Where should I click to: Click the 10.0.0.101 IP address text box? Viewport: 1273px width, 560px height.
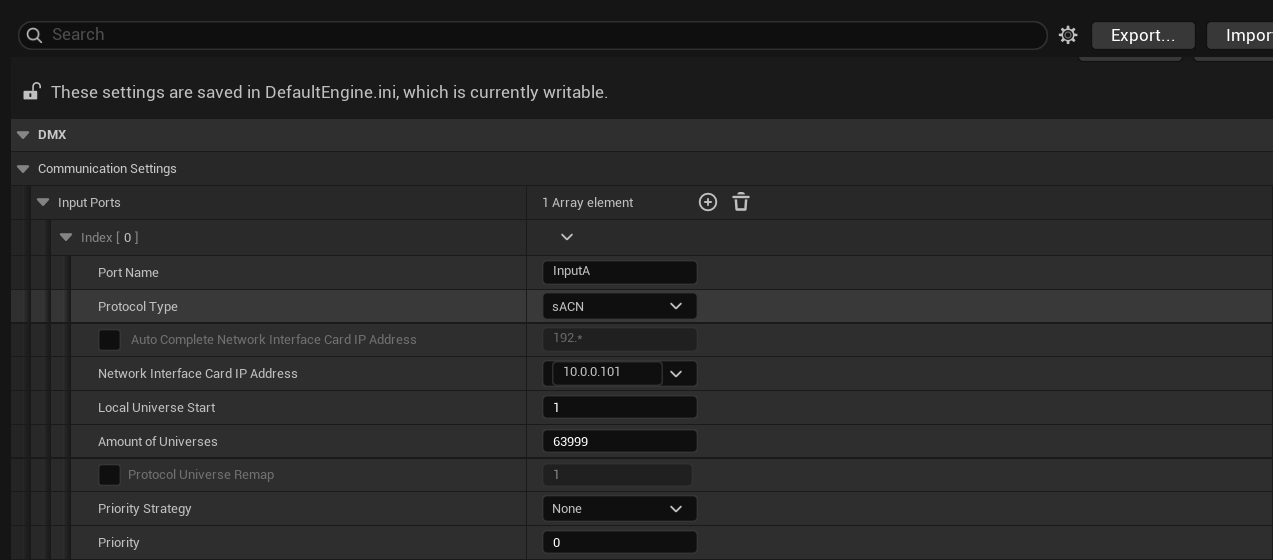[606, 372]
